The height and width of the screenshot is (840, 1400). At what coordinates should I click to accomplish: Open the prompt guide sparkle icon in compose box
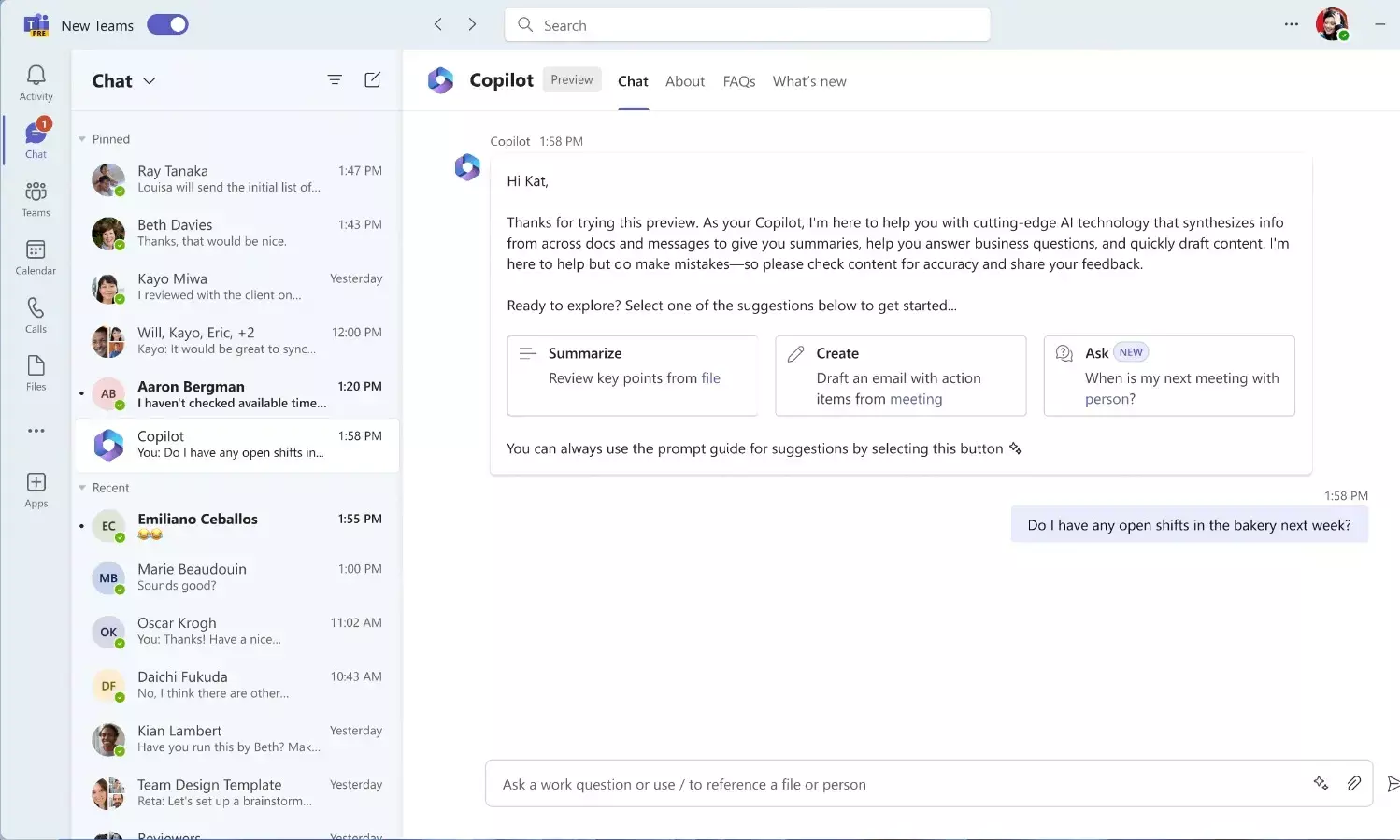tap(1321, 783)
